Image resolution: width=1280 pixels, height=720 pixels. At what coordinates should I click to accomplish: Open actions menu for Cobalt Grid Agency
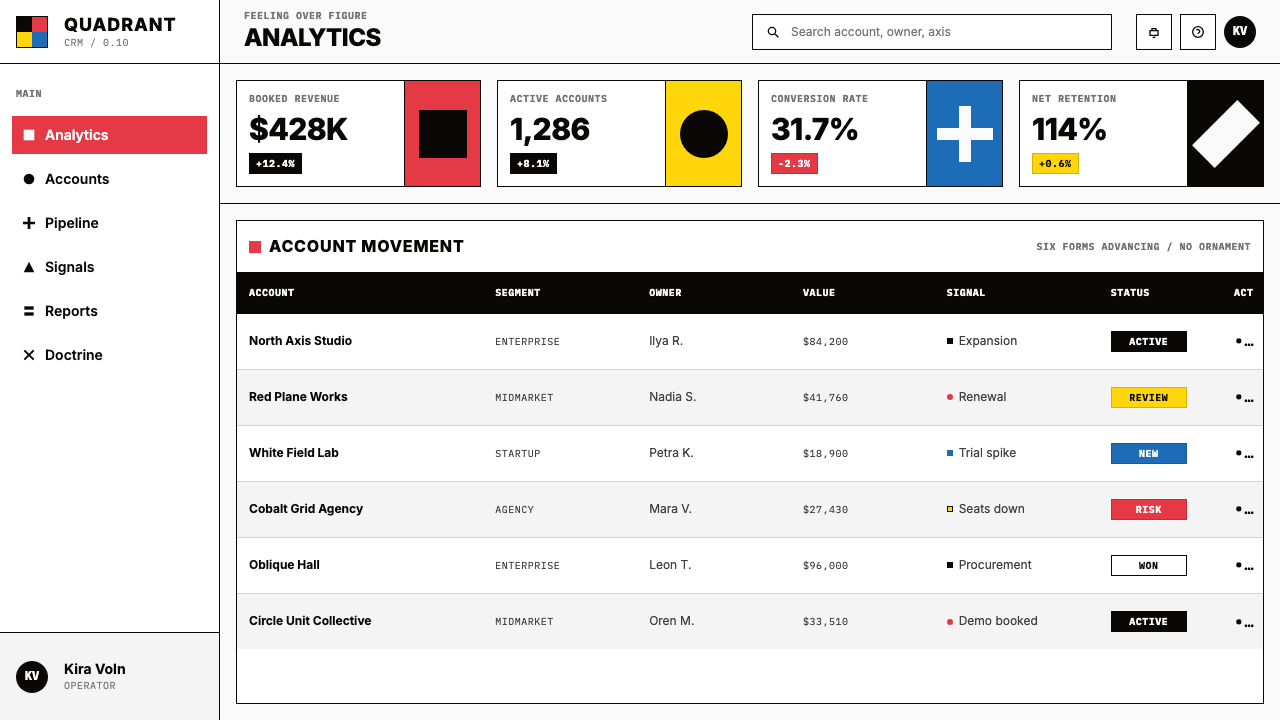(x=1244, y=510)
